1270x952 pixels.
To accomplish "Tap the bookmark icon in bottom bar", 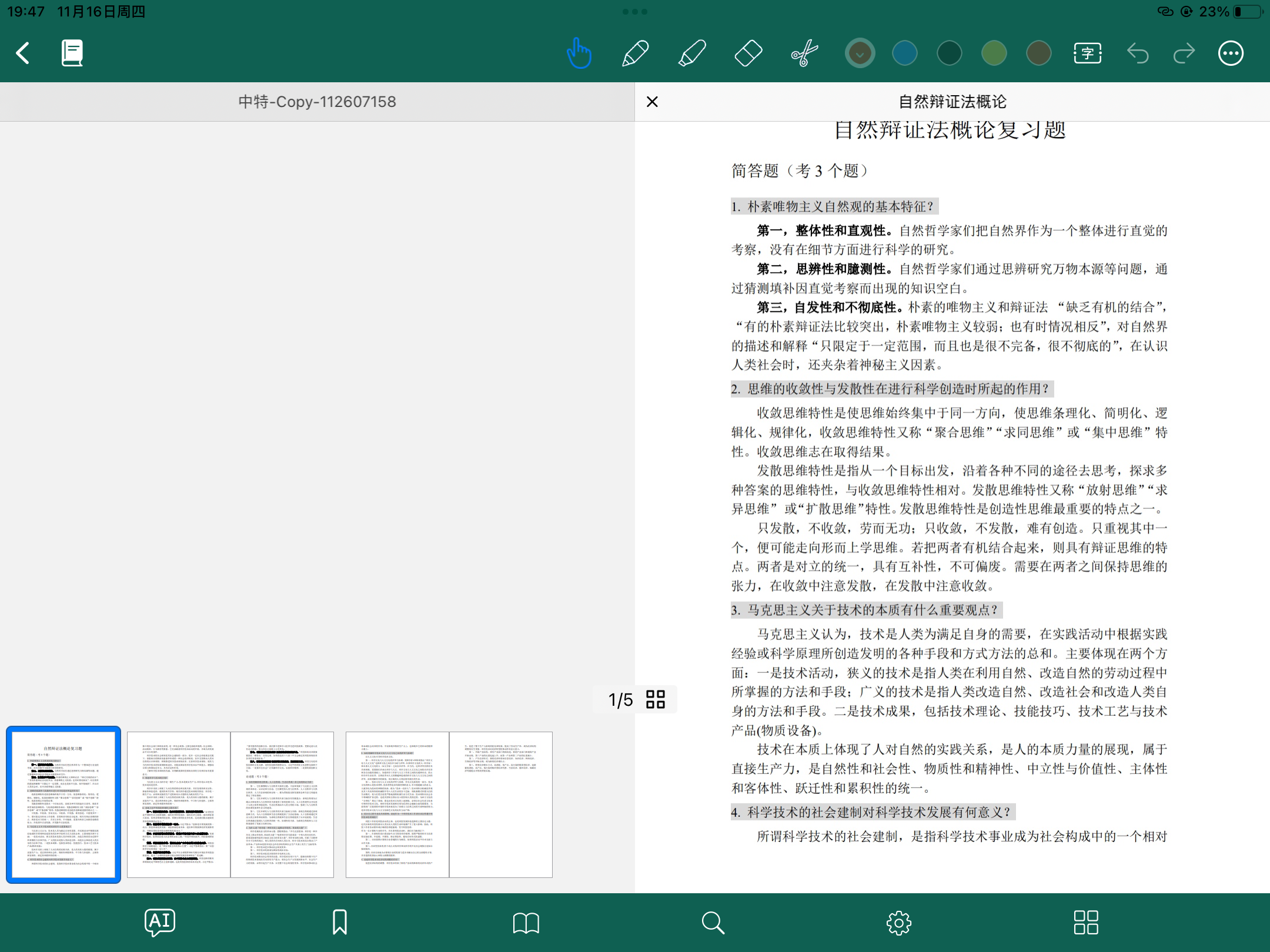I will (339, 922).
